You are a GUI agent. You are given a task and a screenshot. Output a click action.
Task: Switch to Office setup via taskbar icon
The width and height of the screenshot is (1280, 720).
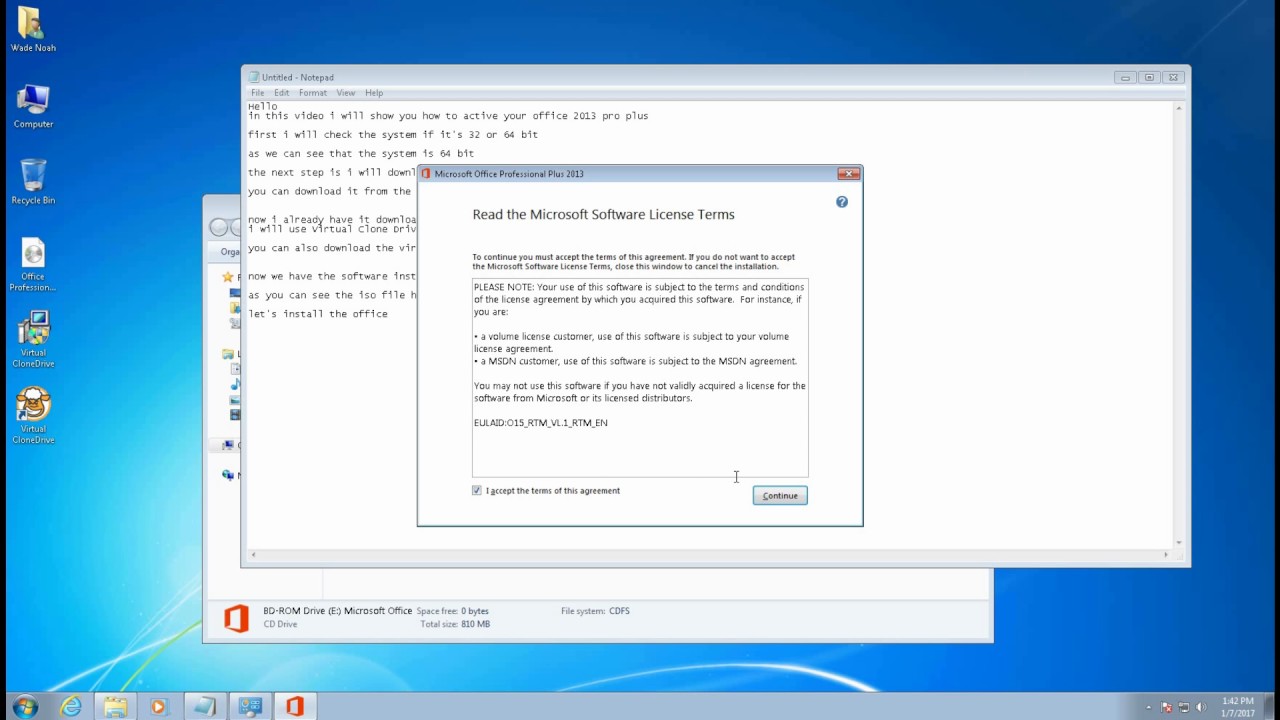(x=294, y=706)
